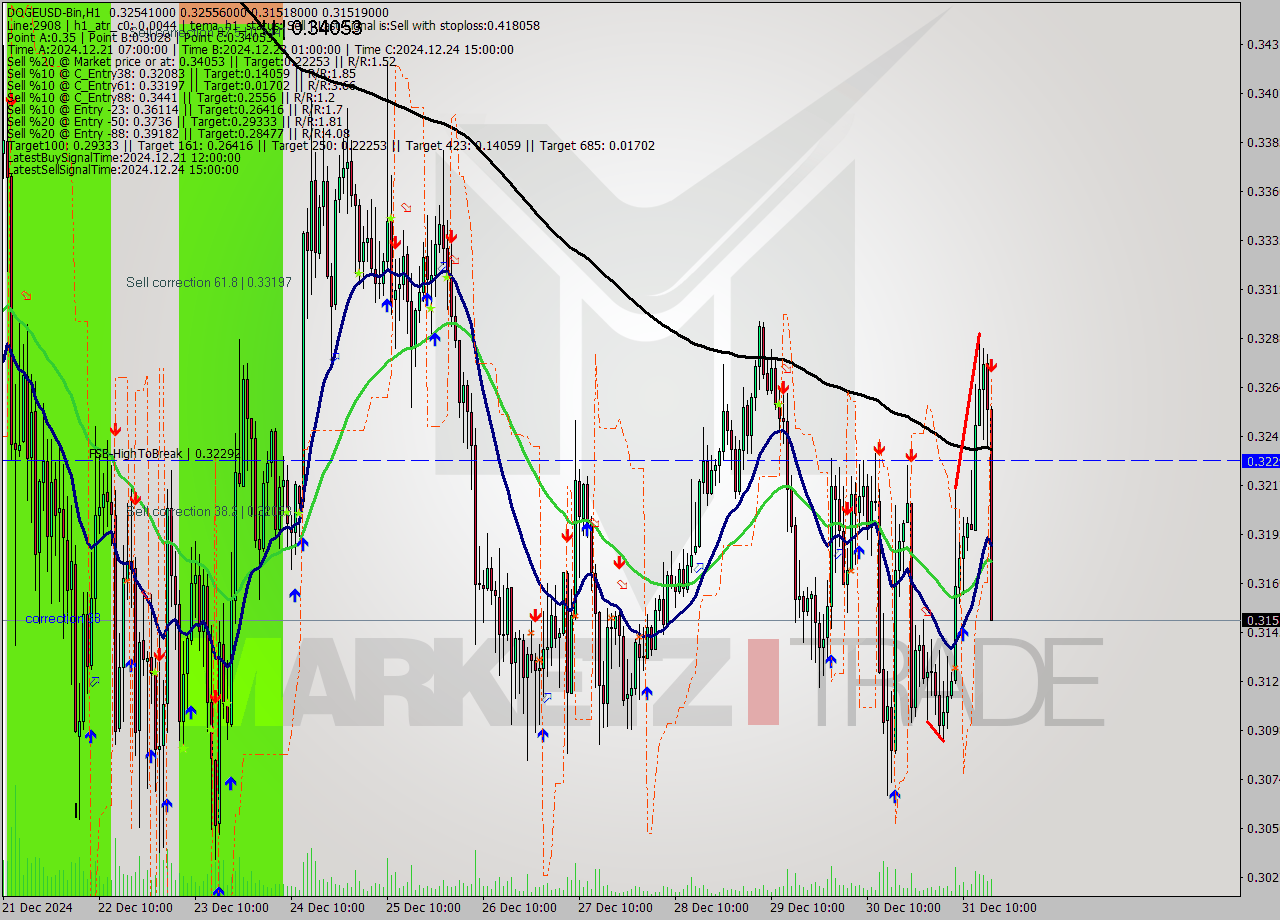
Task: Click the 0.302 price axis label
Action: point(1262,877)
